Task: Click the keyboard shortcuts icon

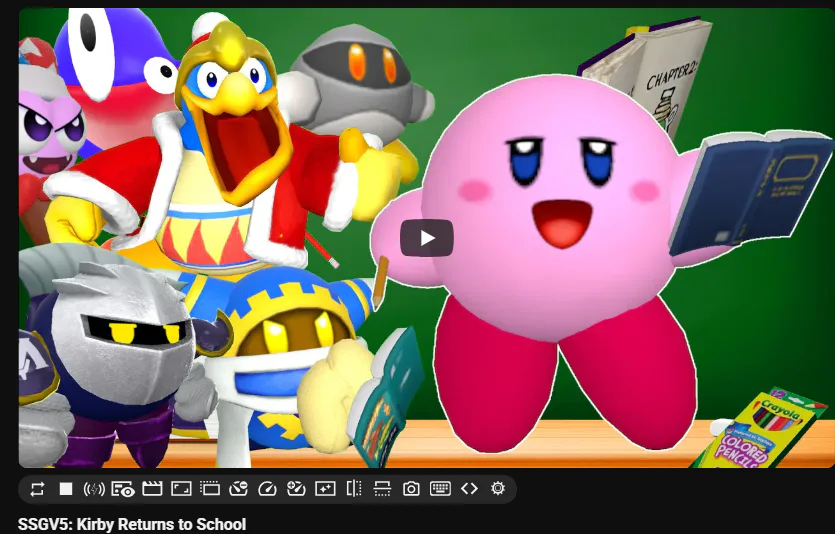Action: 440,489
